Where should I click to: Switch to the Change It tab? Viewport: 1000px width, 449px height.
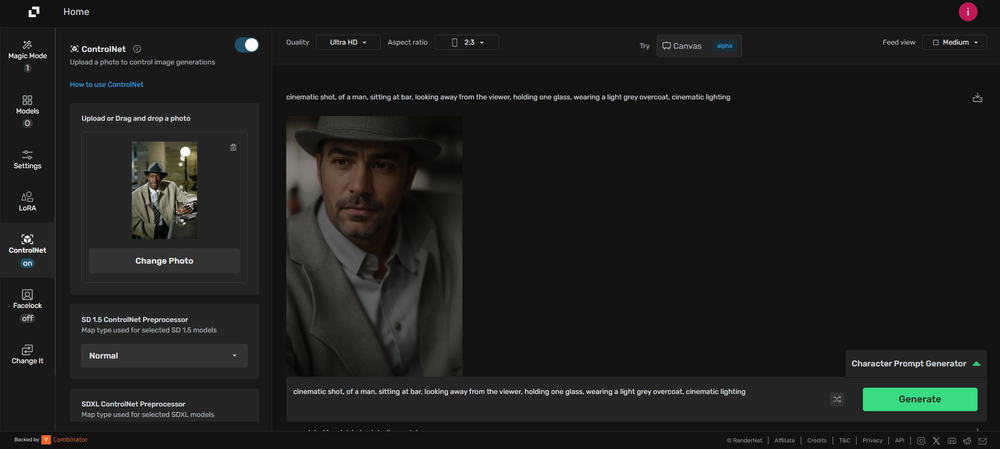point(27,354)
